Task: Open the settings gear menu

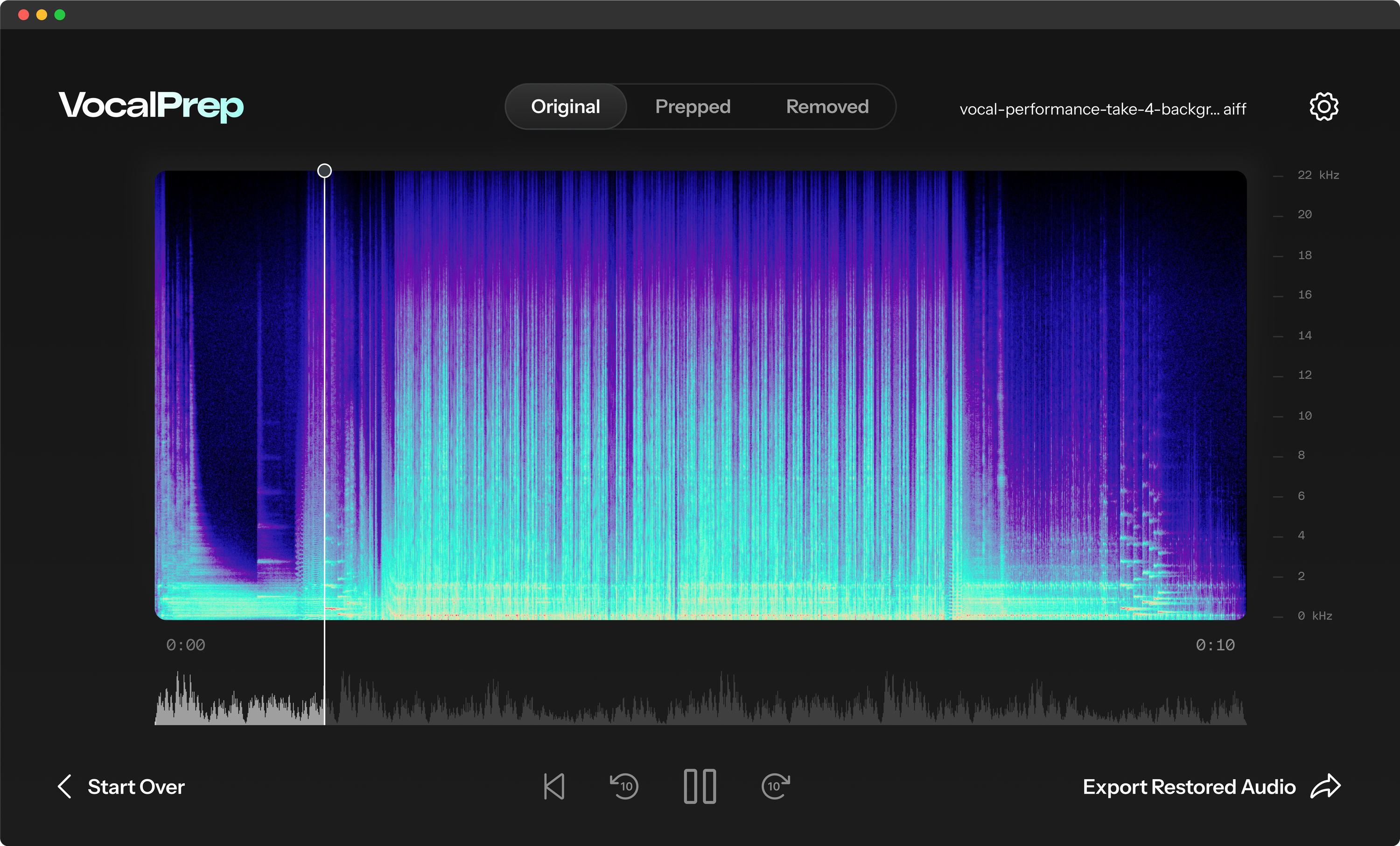Action: coord(1324,106)
